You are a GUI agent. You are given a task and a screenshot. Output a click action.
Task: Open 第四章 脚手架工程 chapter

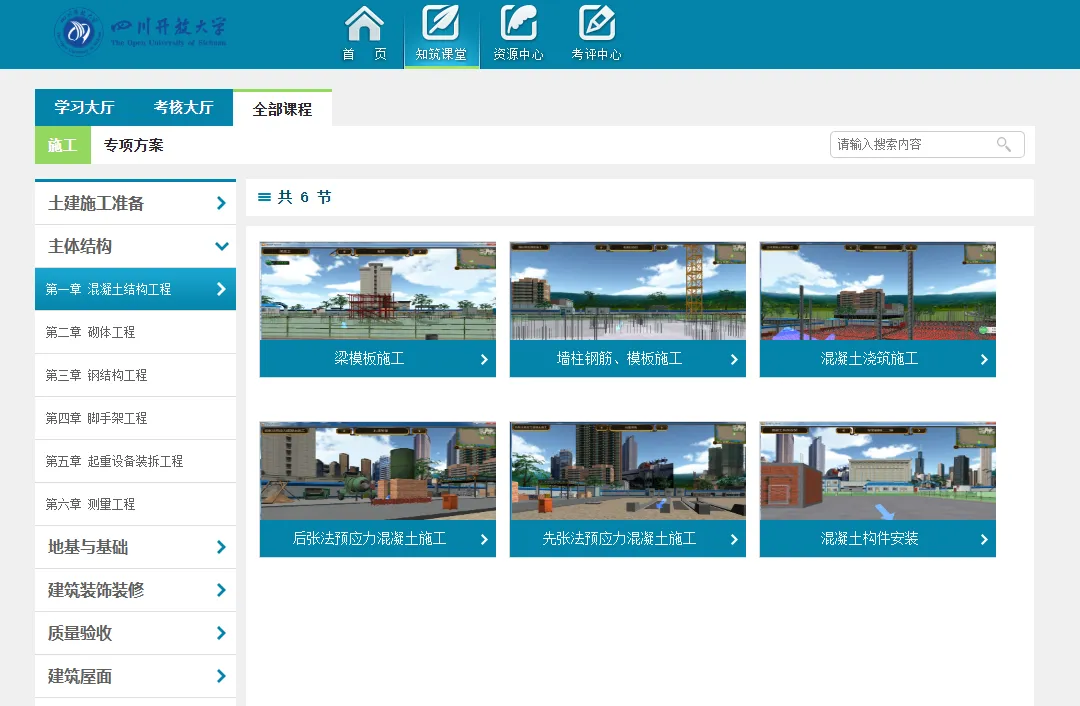click(96, 418)
